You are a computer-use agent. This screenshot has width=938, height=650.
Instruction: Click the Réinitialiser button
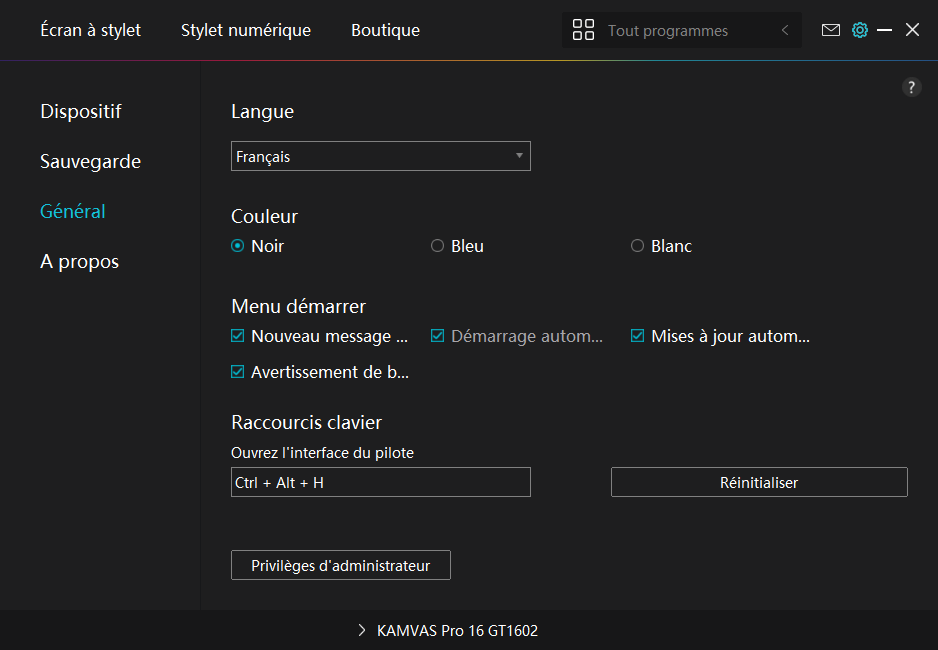[x=759, y=482]
